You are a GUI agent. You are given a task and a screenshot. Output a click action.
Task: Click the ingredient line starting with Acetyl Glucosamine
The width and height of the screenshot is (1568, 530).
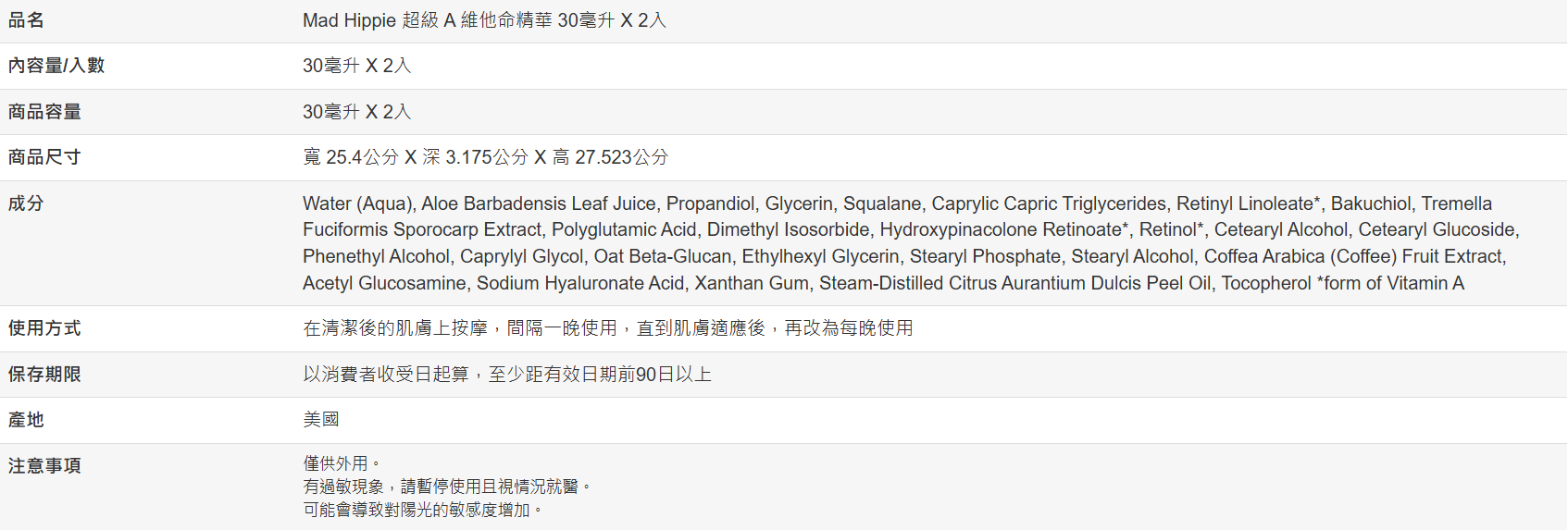tap(883, 283)
